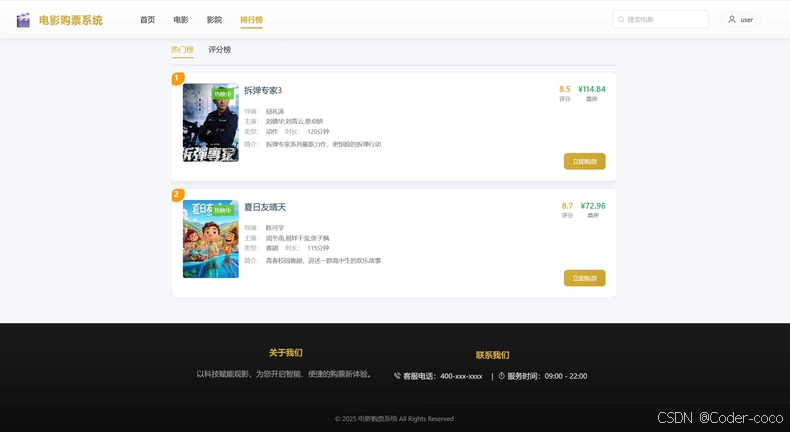Click 热映中 tag on 拆弹专家3 poster
The width and height of the screenshot is (790, 432).
click(x=223, y=94)
